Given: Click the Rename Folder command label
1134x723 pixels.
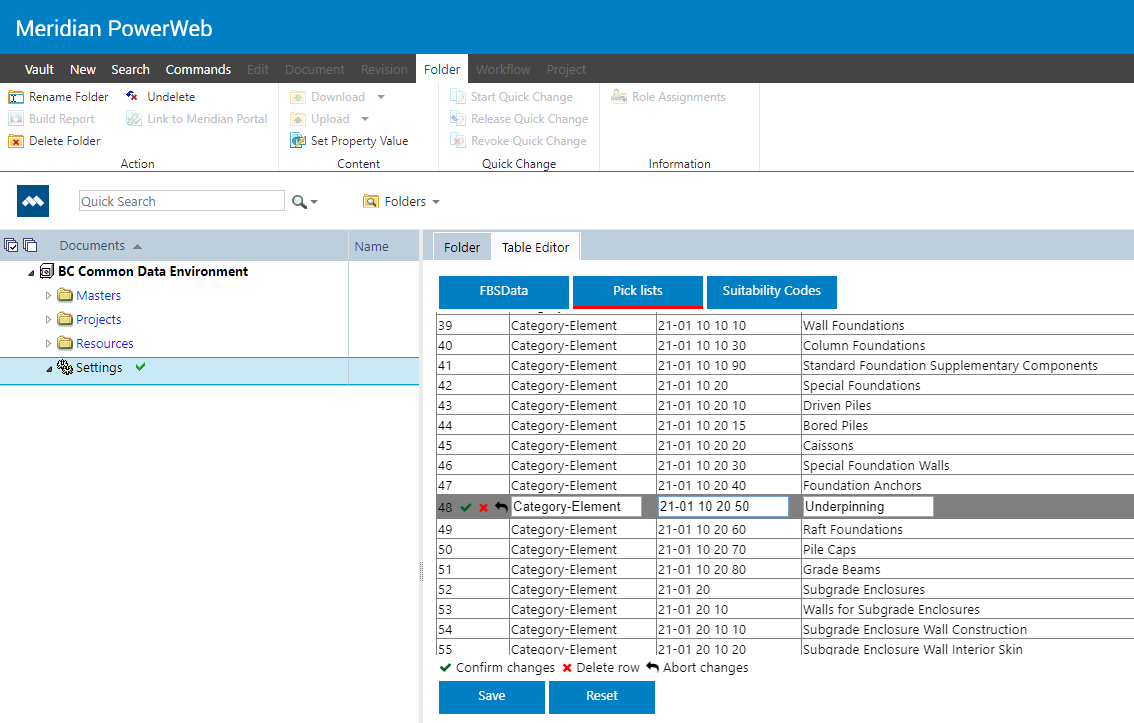Looking at the screenshot, I should click(x=69, y=97).
